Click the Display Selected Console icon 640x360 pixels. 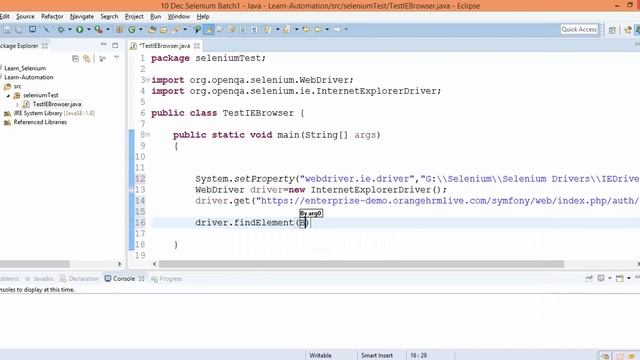tap(601, 278)
